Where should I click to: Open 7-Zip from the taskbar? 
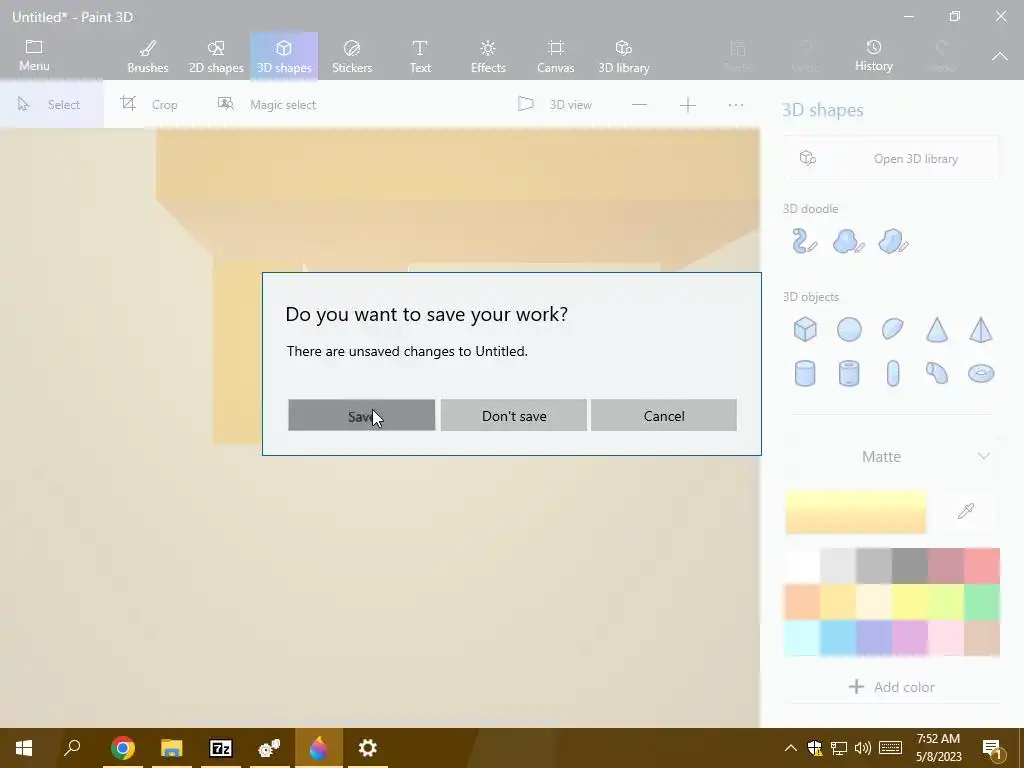[x=220, y=748]
